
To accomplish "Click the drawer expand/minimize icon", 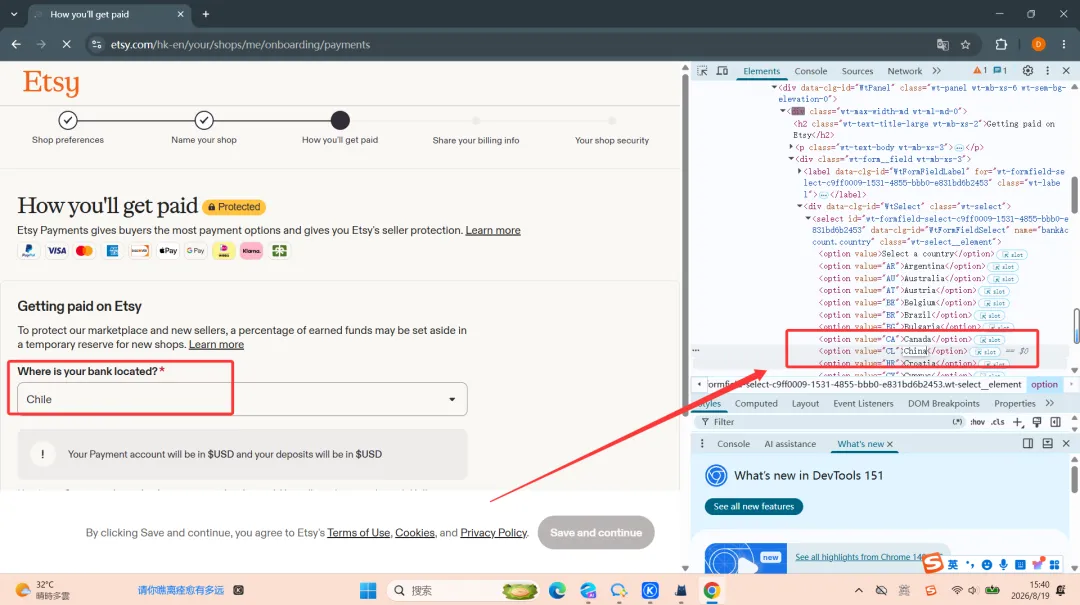I will click(x=1047, y=444).
